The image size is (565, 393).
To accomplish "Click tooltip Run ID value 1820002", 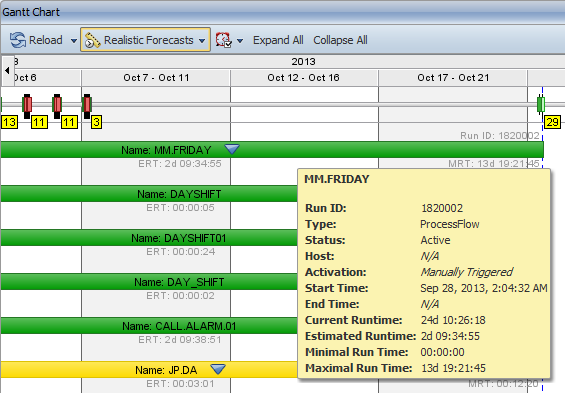I will pyautogui.click(x=442, y=208).
